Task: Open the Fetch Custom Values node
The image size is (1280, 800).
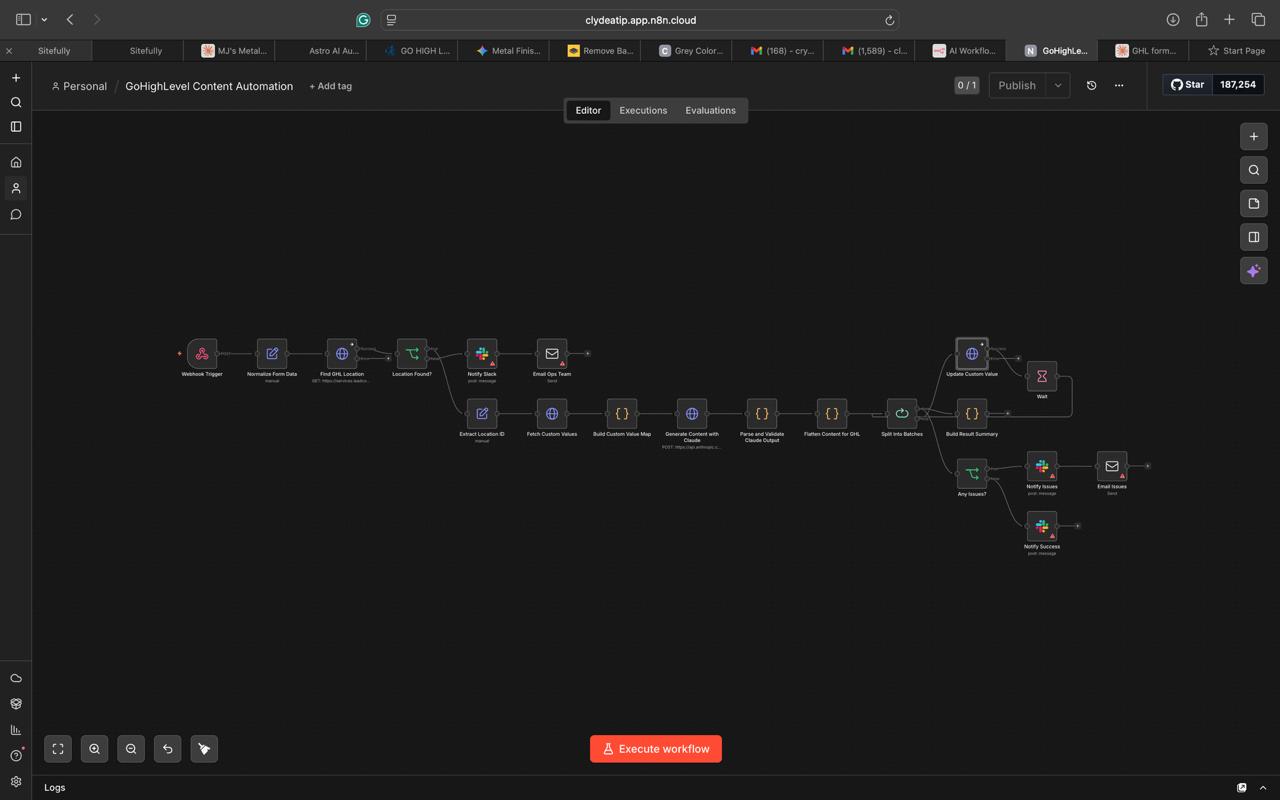Action: [552, 414]
